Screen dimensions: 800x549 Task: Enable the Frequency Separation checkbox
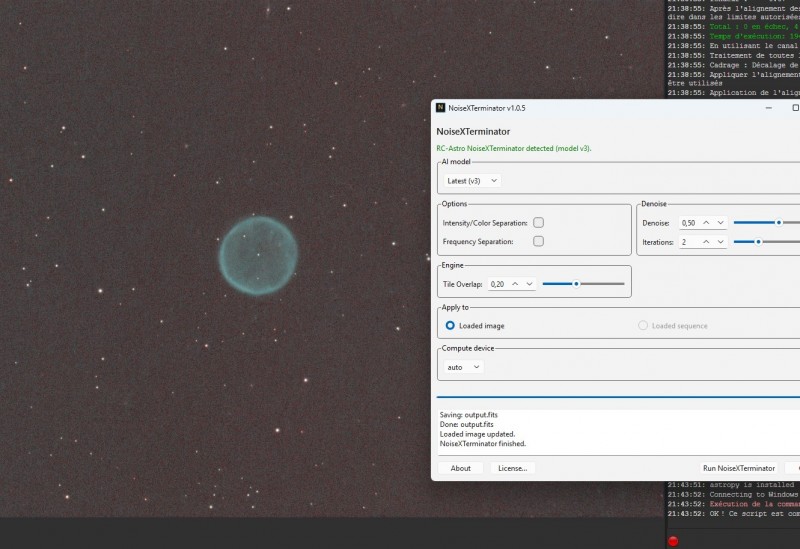coord(538,241)
